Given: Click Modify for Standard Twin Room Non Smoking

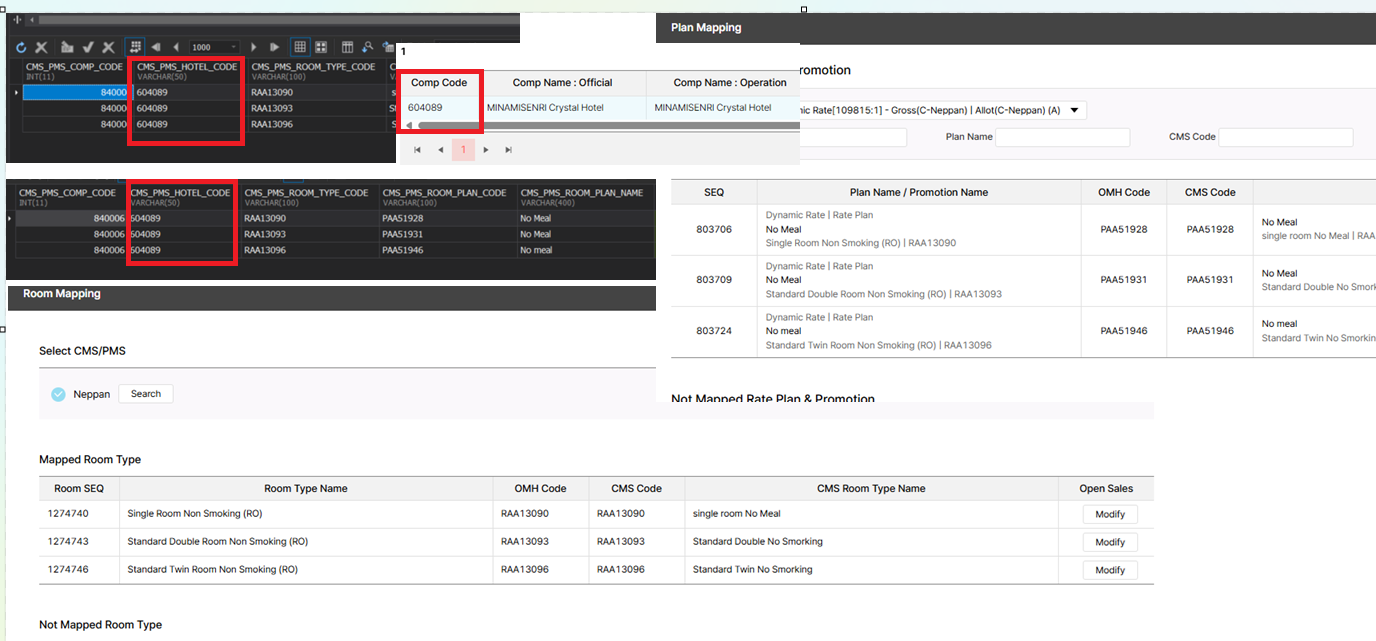Looking at the screenshot, I should point(1109,570).
